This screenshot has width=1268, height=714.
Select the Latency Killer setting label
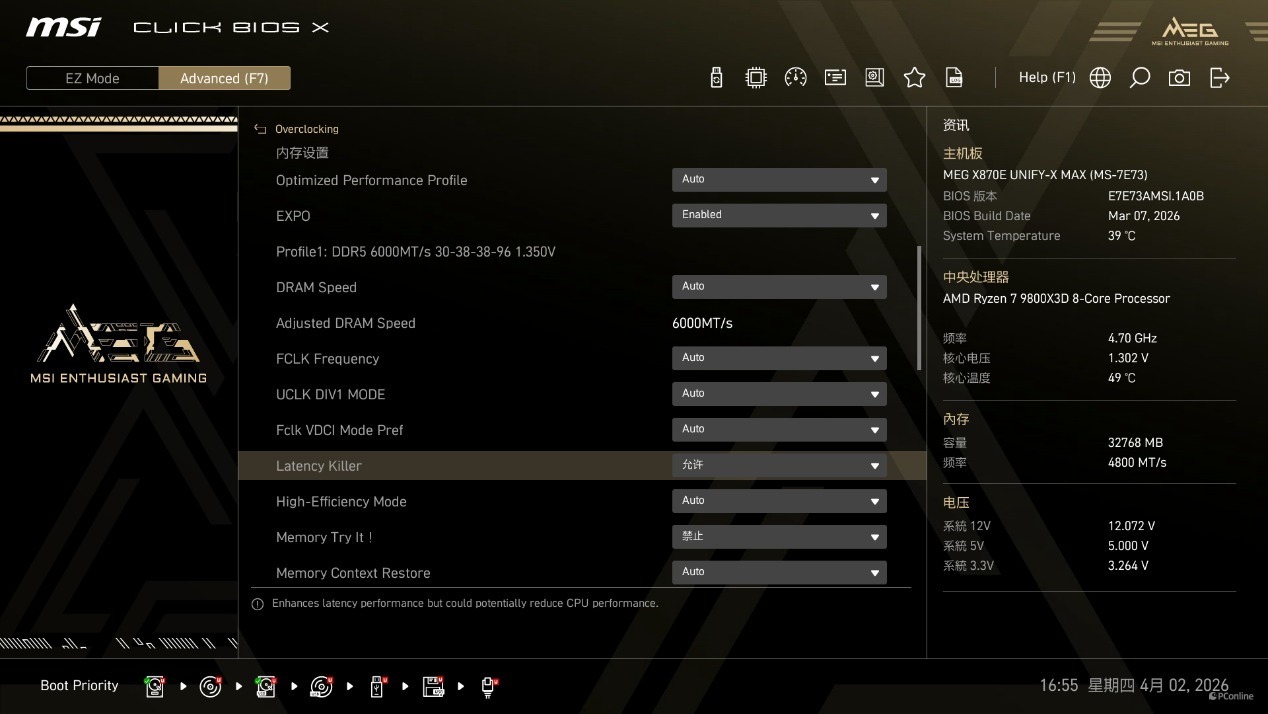tap(319, 466)
